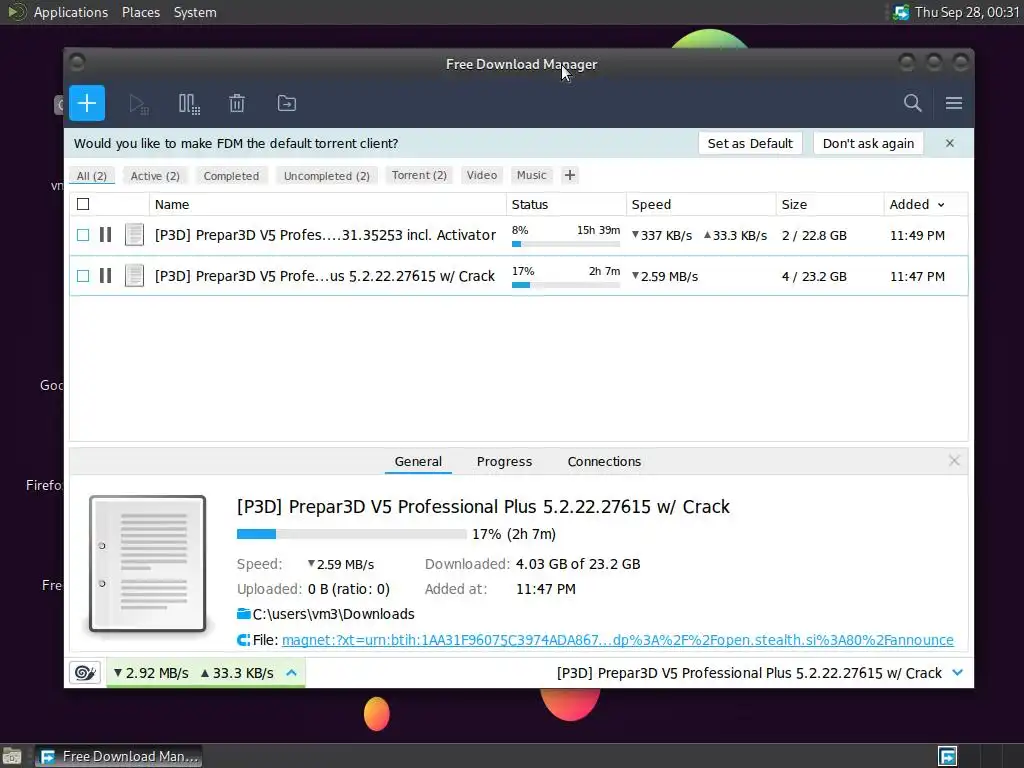The image size is (1024, 768).
Task: Pause the Prepar3D w/ Crack download row
Action: (105, 276)
